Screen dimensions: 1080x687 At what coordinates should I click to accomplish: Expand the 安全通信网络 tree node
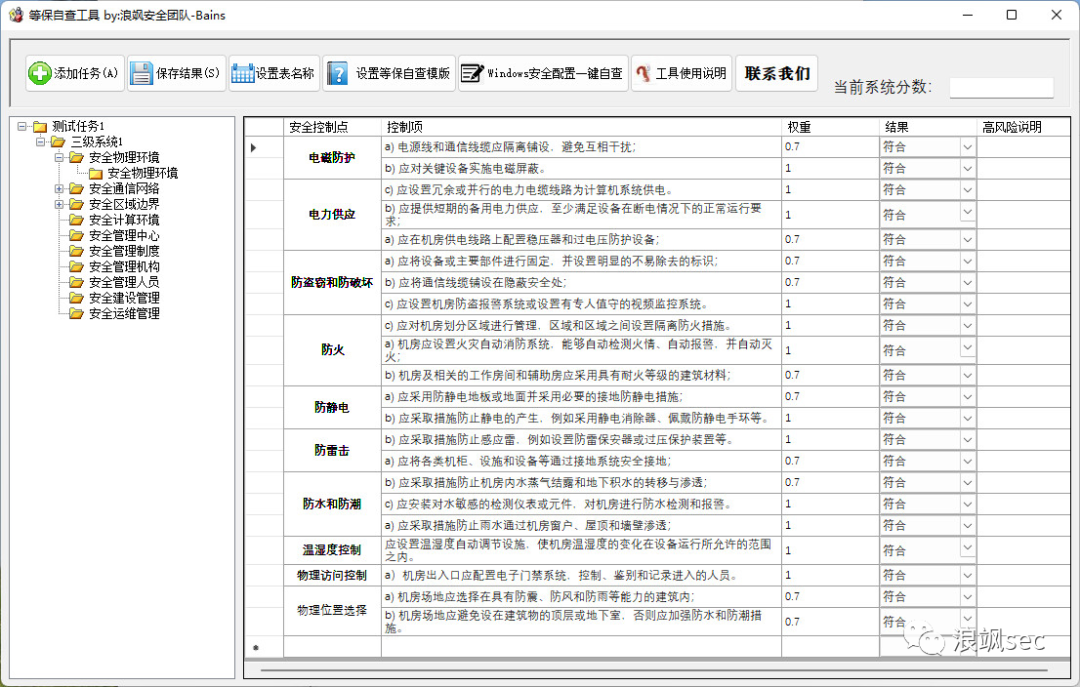pyautogui.click(x=59, y=188)
